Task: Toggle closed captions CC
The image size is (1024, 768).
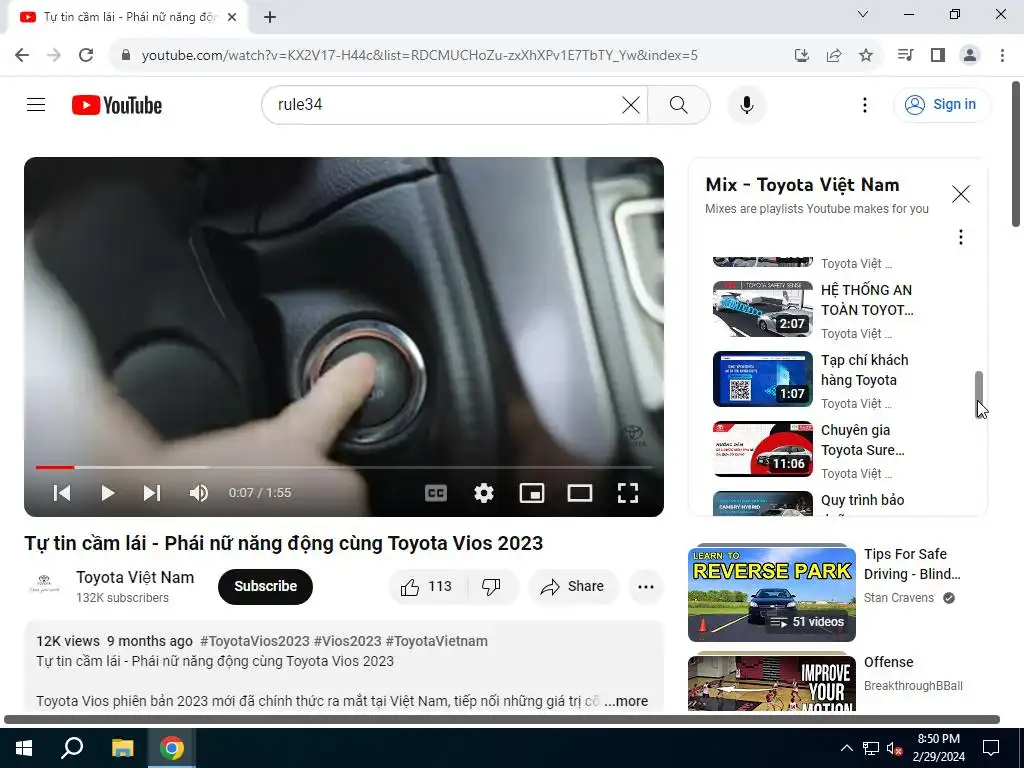Action: click(436, 492)
